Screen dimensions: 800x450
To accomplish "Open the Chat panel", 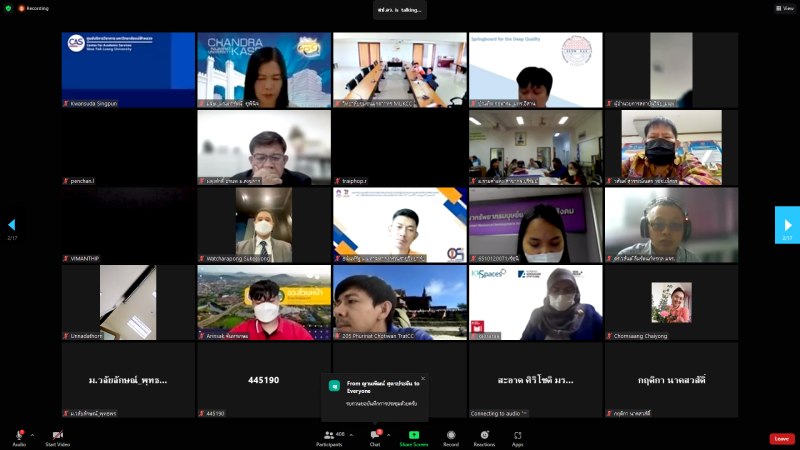I will (x=375, y=435).
